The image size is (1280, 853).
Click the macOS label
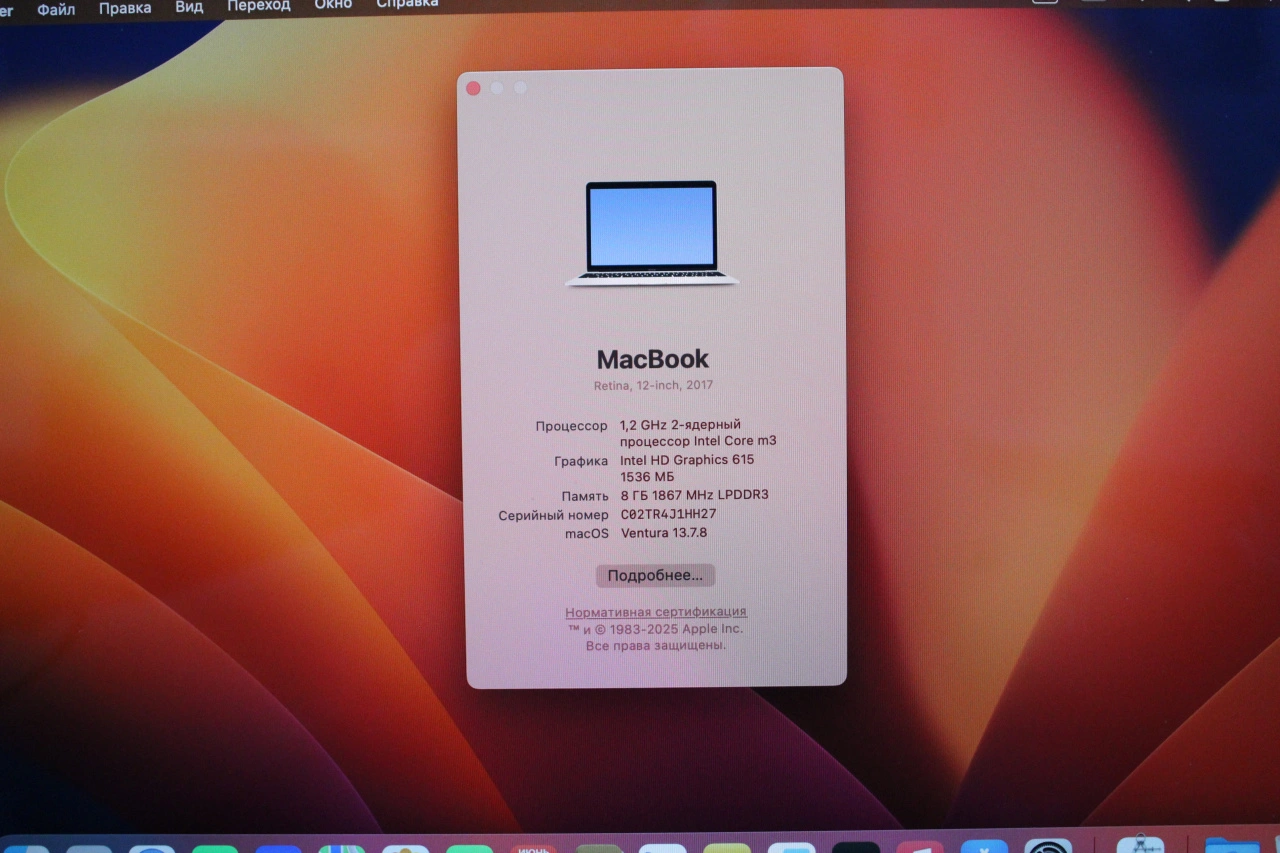coord(587,534)
